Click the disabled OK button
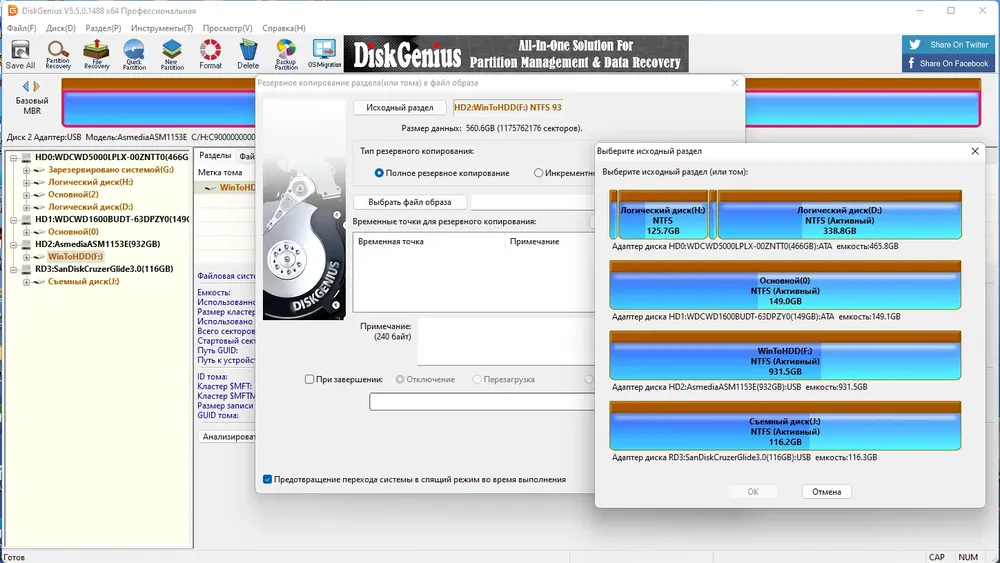The width and height of the screenshot is (1000, 563). tap(753, 492)
